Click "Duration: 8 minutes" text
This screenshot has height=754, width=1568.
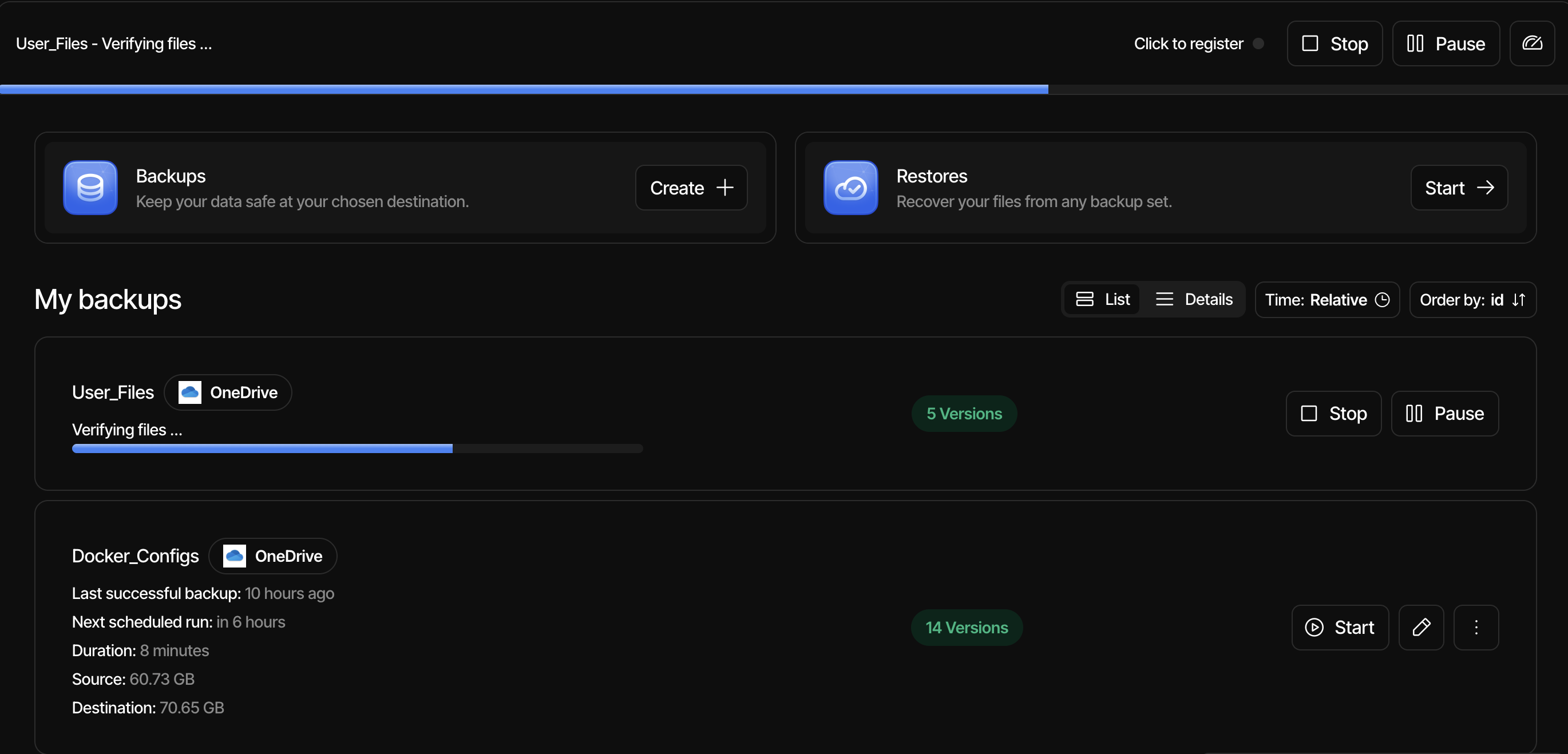[140, 650]
